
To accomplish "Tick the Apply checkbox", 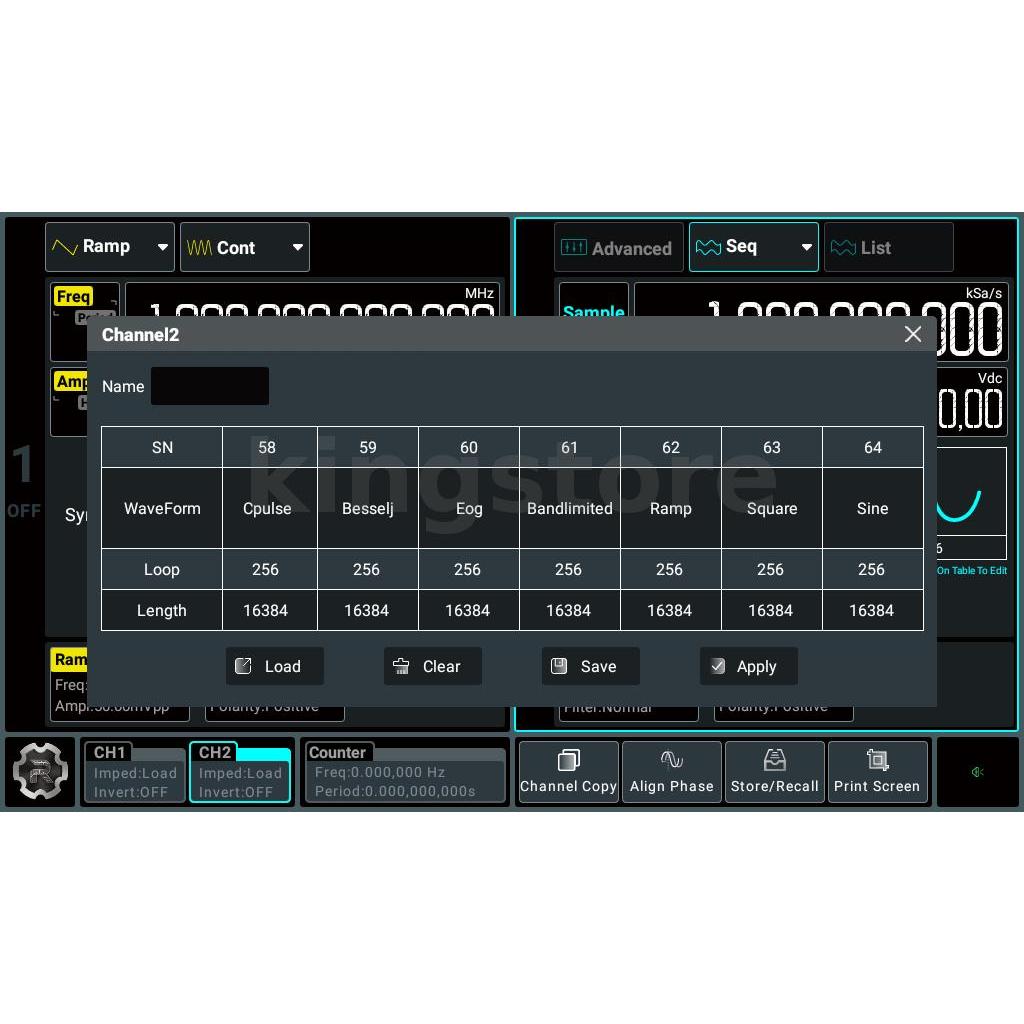I will (x=719, y=667).
